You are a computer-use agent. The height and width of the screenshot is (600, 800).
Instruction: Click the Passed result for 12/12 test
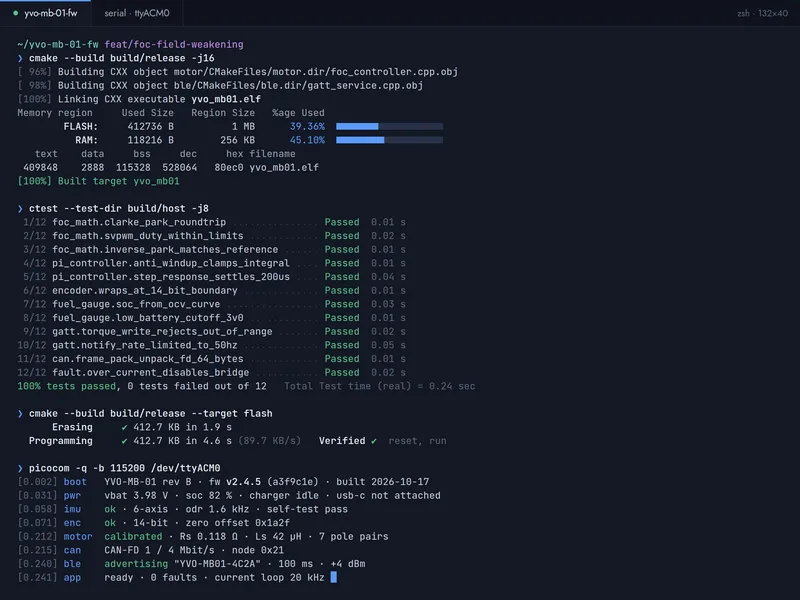coord(342,372)
